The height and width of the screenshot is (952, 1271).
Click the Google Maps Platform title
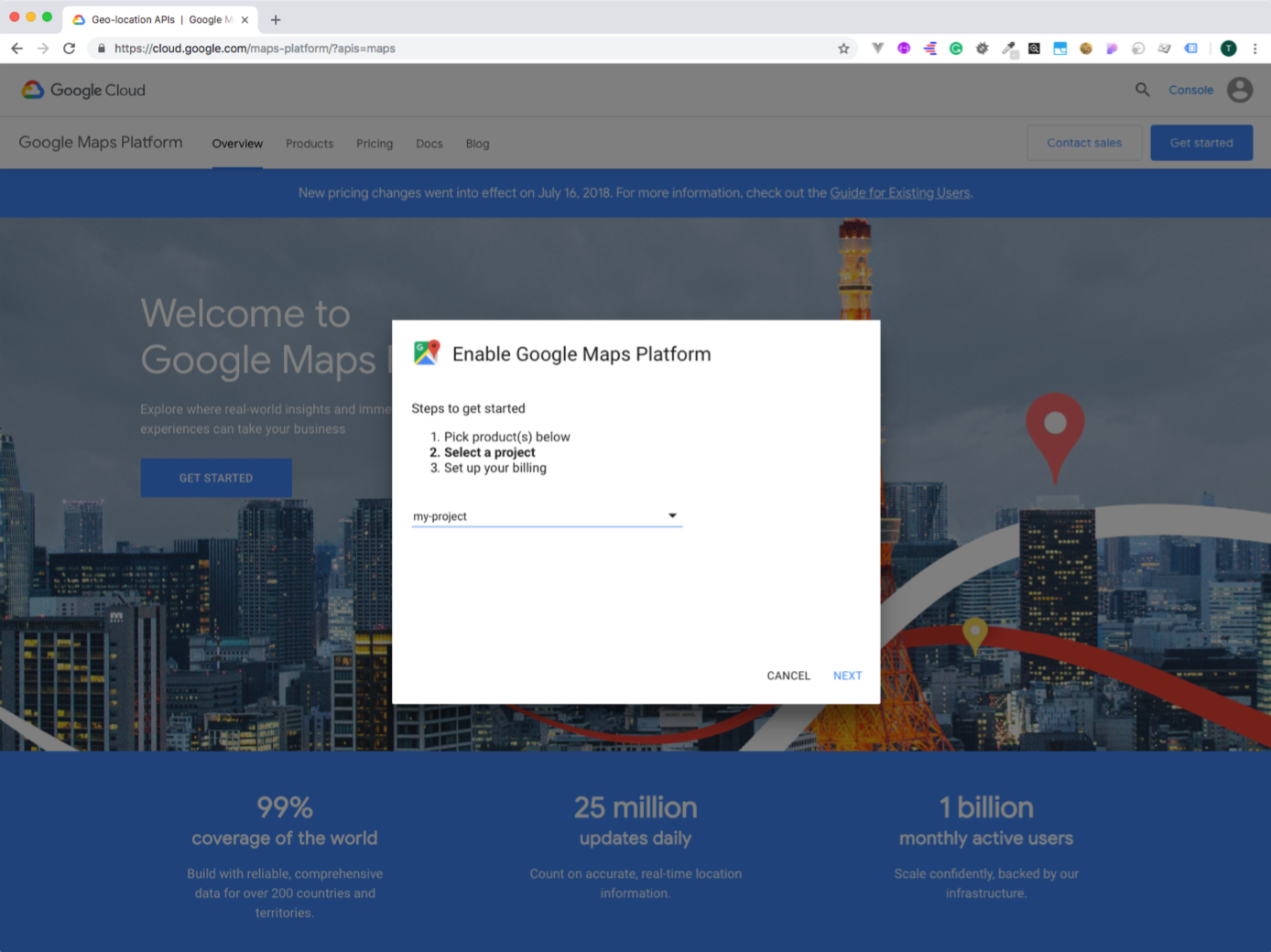tap(101, 143)
